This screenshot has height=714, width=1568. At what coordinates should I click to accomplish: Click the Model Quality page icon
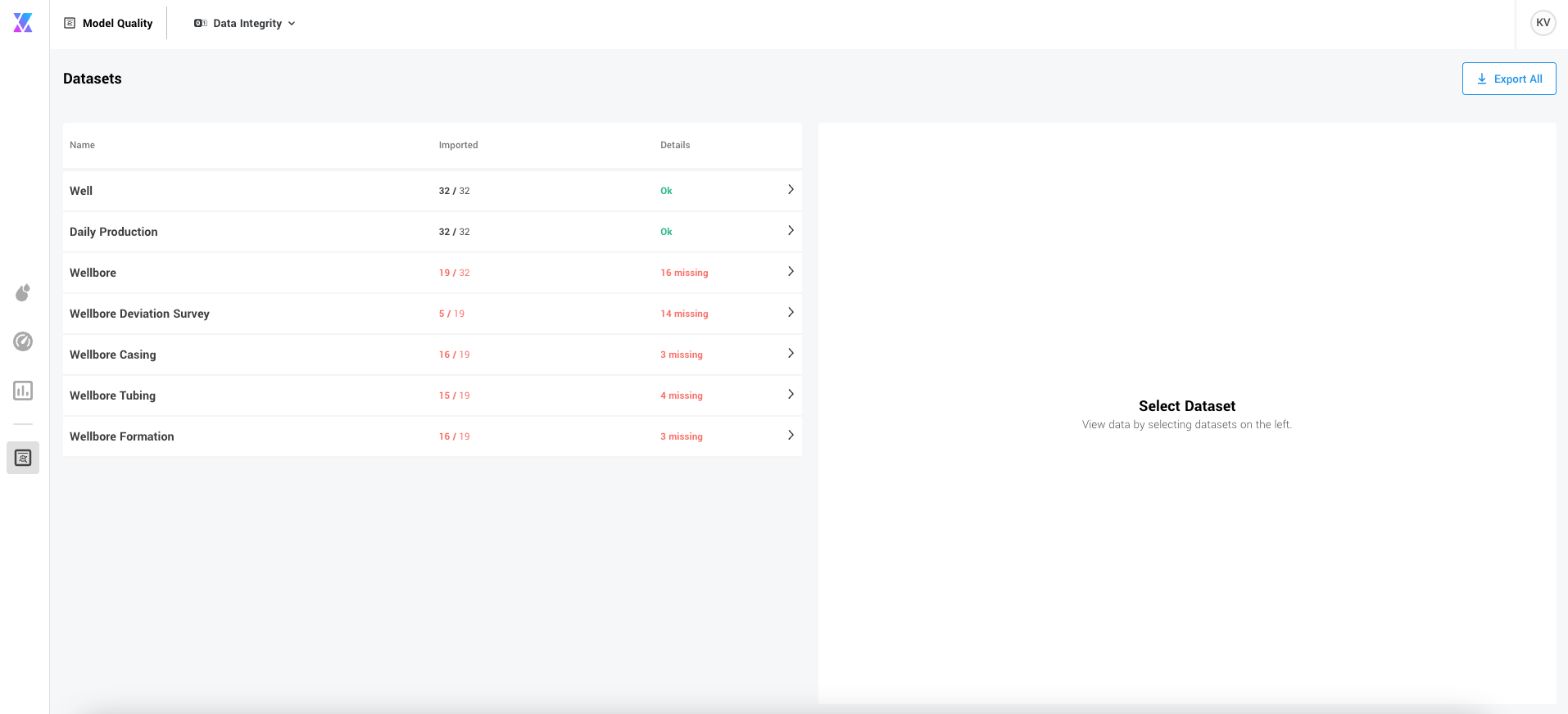coord(70,23)
